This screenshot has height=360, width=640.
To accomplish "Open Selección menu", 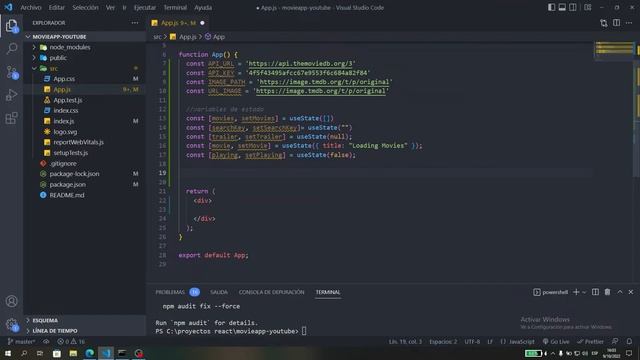I will click(85, 7).
